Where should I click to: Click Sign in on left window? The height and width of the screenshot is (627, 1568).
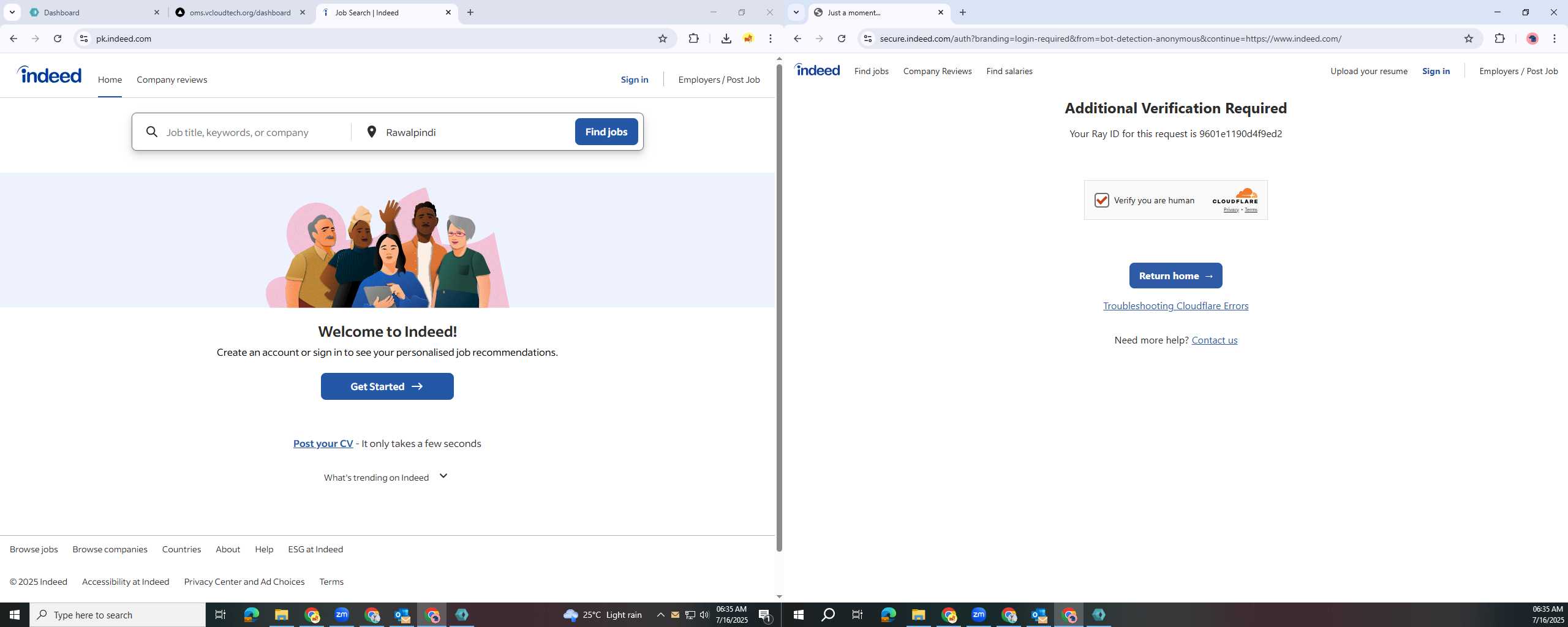click(634, 80)
